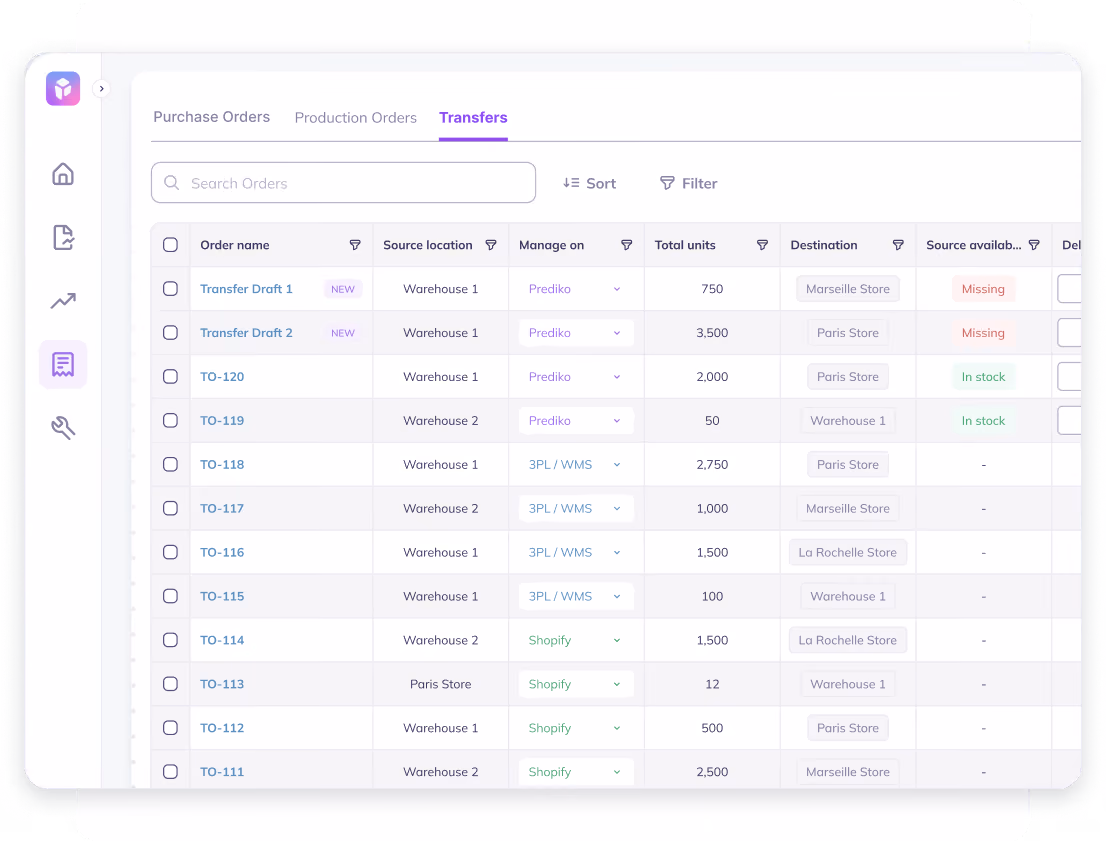Open the Home sidebar icon

(x=63, y=174)
